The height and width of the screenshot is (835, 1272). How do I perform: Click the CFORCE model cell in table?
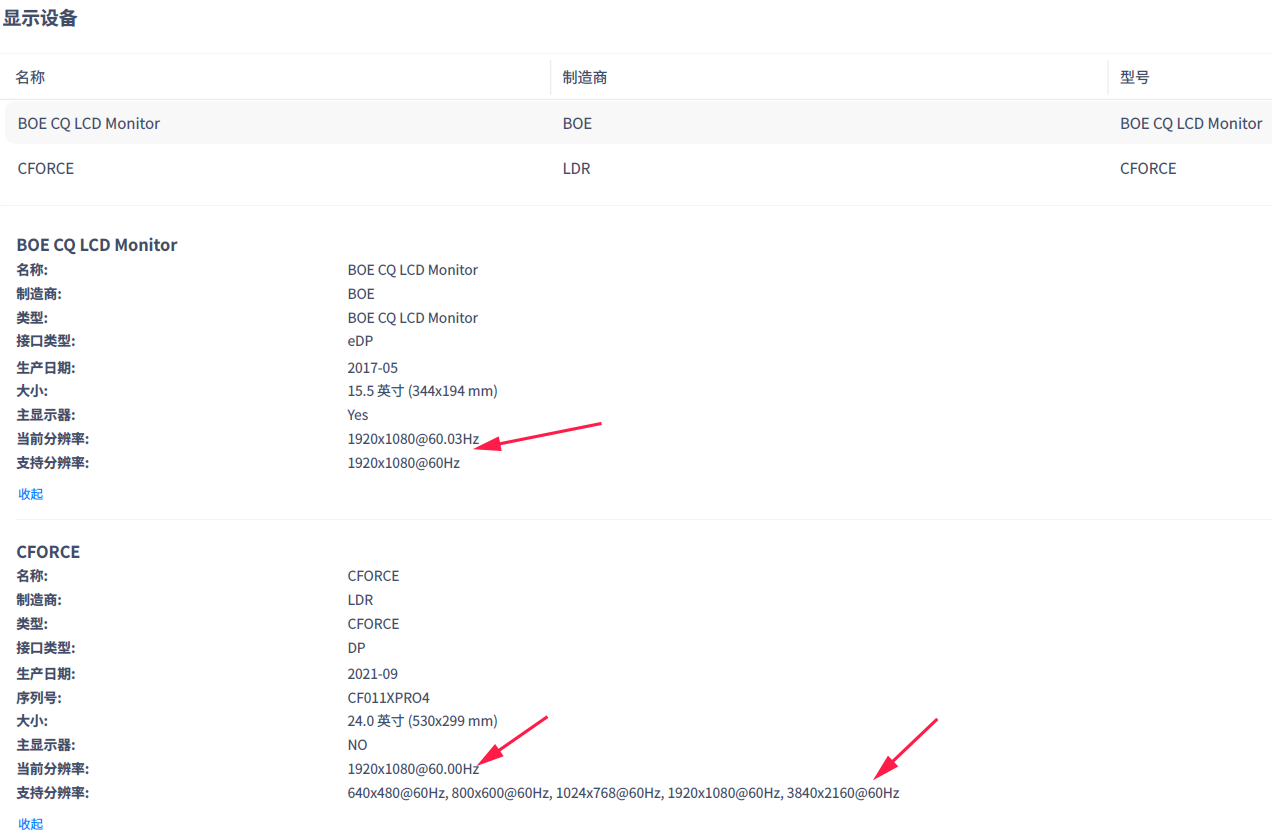(1148, 168)
